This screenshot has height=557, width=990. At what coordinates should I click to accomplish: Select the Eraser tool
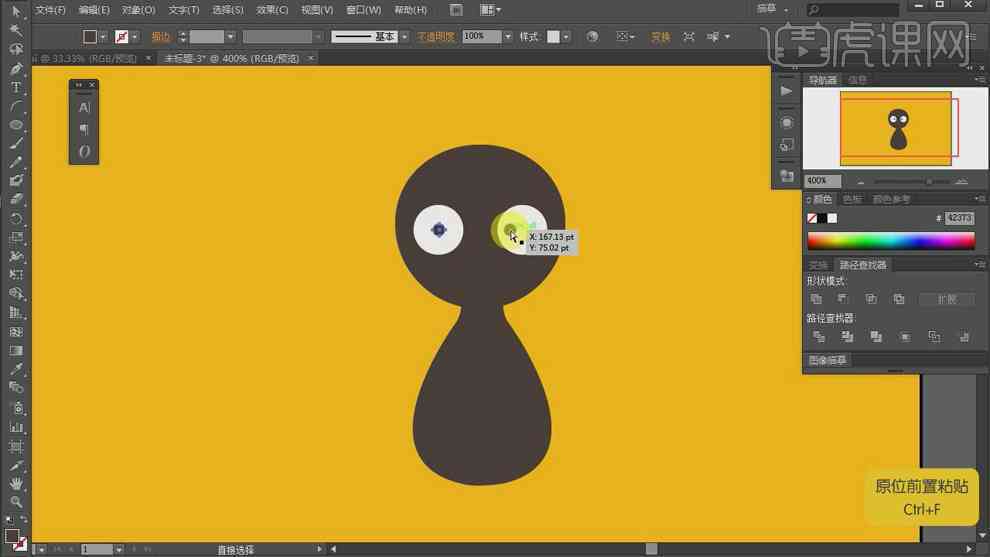pyautogui.click(x=16, y=199)
